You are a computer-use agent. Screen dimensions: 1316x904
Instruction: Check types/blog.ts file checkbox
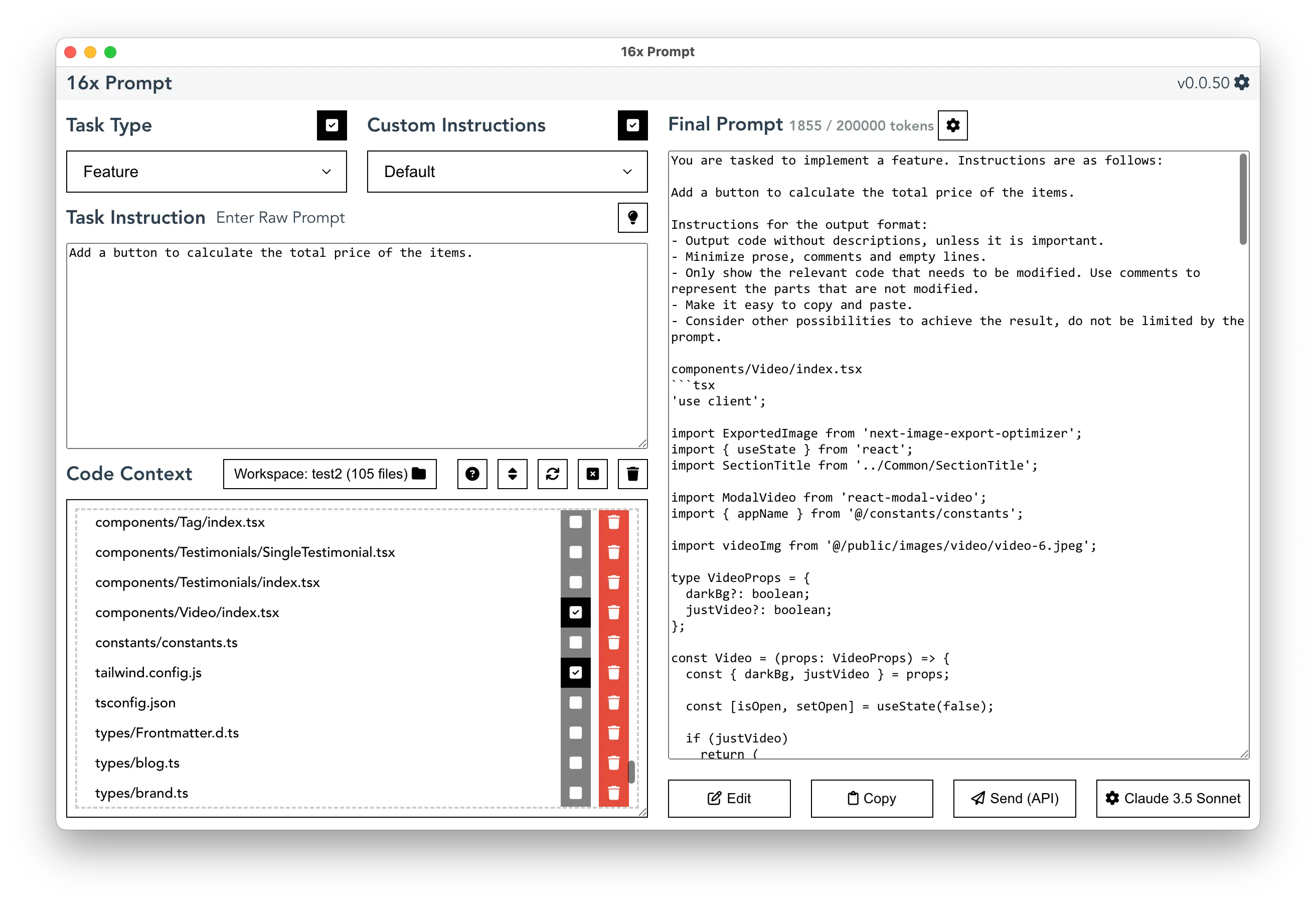tap(575, 763)
